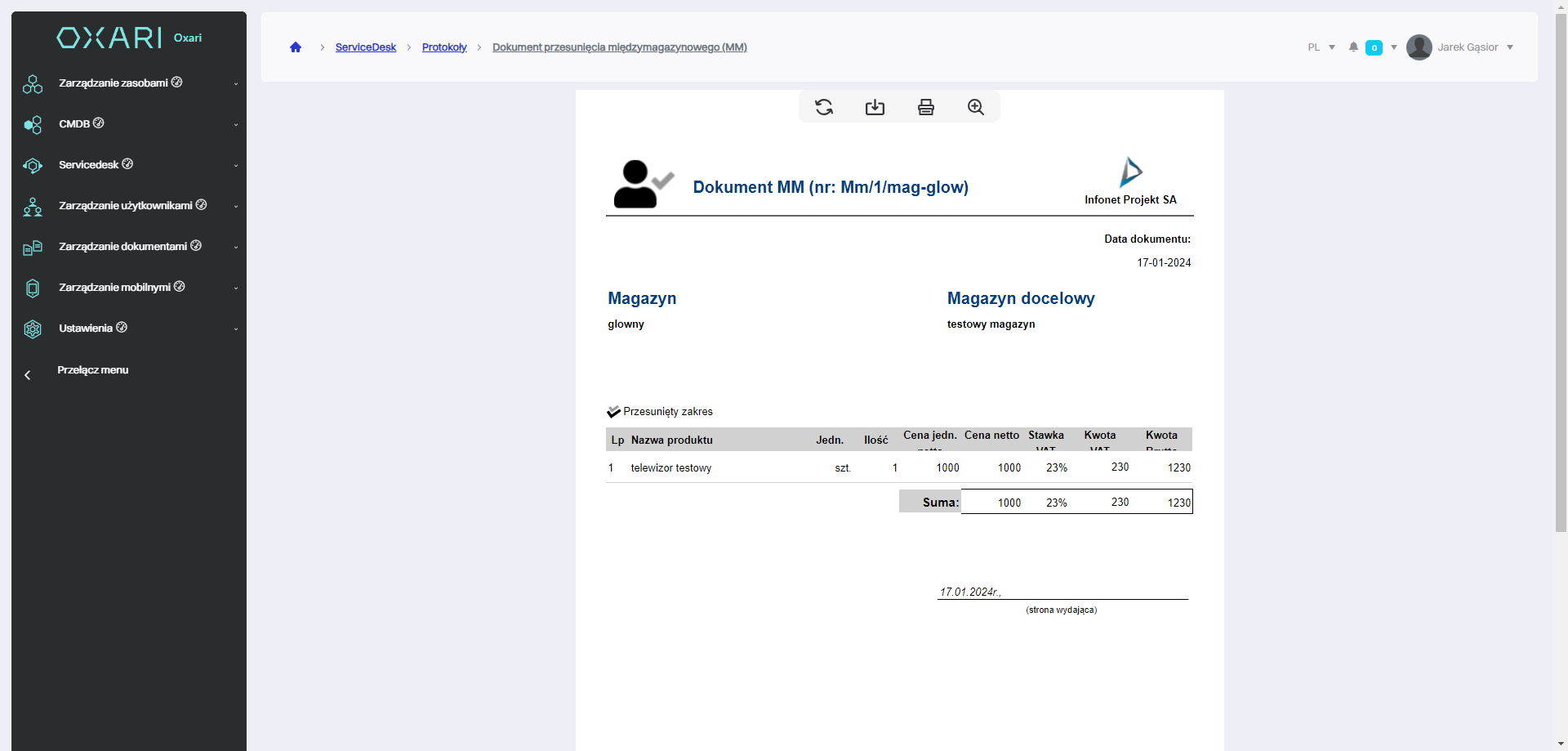Click the refresh document icon
The image size is (1568, 751).
pyautogui.click(x=824, y=107)
